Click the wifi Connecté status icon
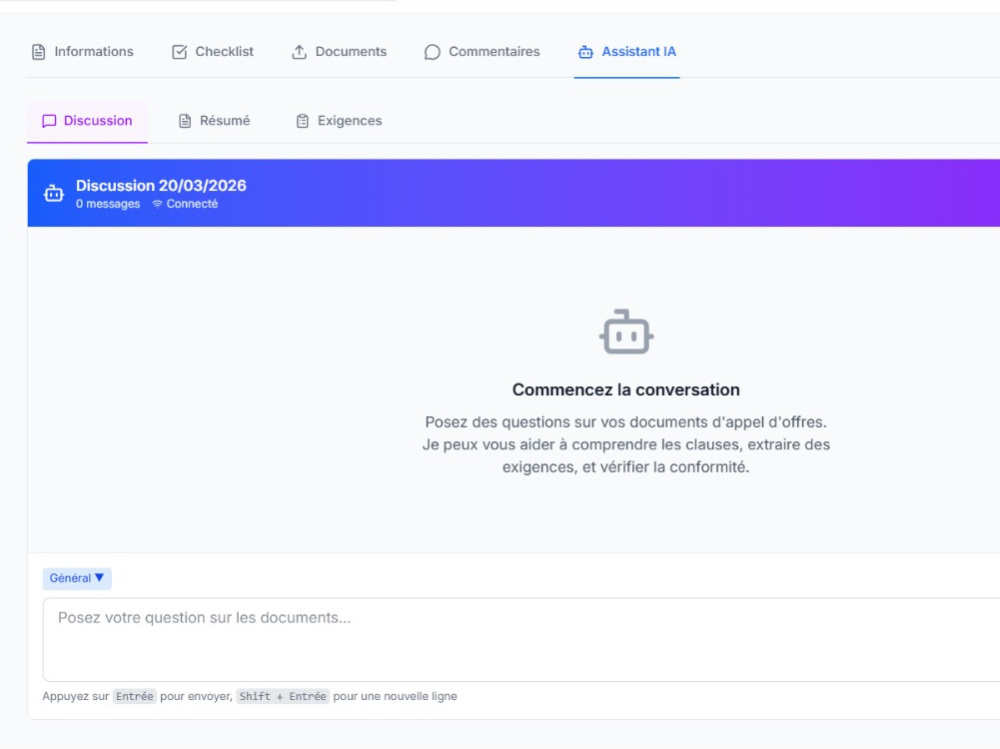 pos(157,204)
